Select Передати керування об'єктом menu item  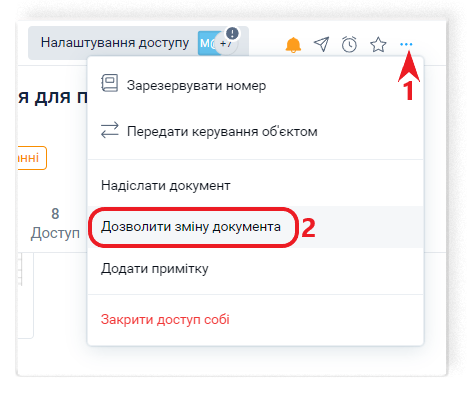255,131
